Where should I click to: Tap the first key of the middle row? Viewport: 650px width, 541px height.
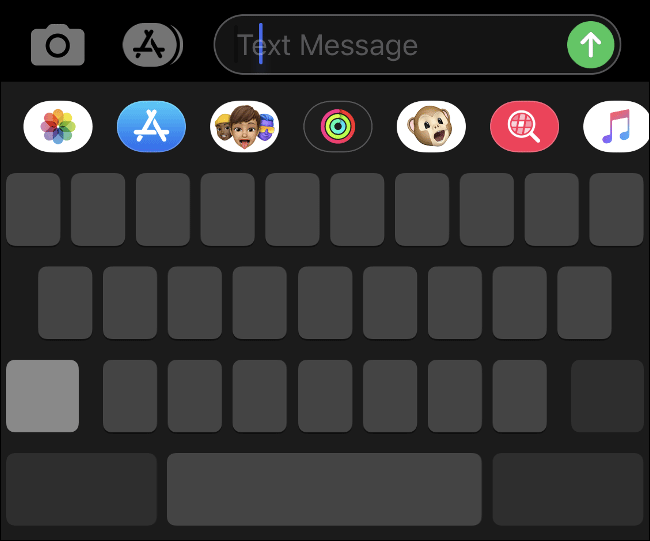point(65,303)
